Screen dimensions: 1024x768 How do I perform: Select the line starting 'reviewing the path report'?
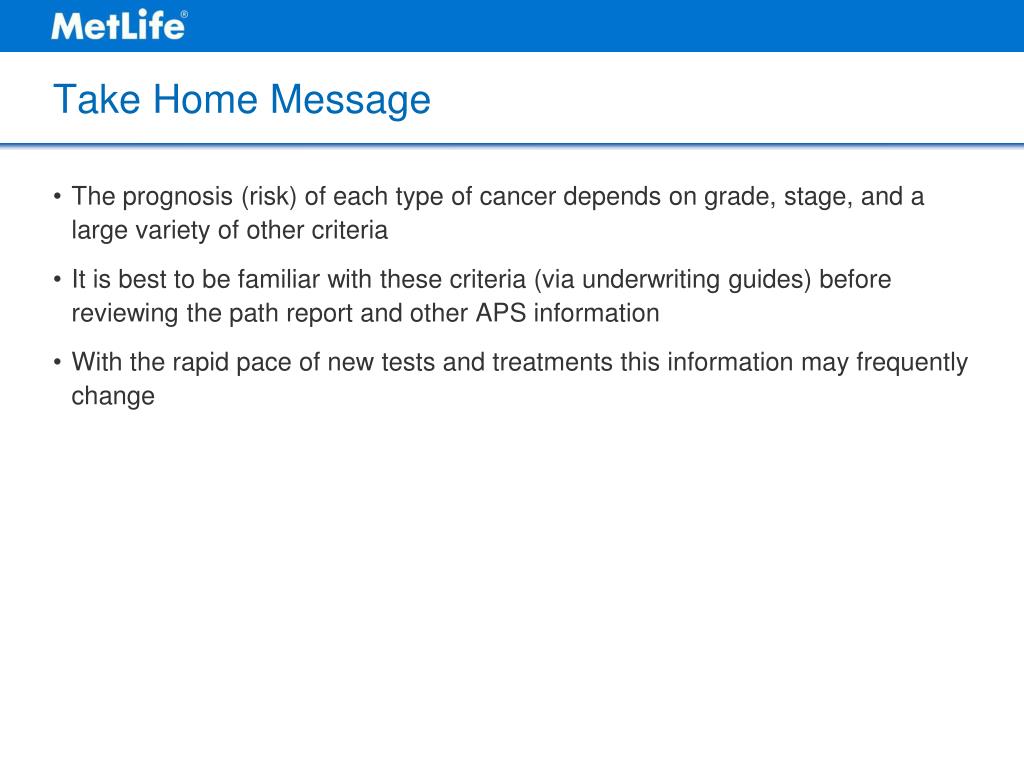click(366, 313)
